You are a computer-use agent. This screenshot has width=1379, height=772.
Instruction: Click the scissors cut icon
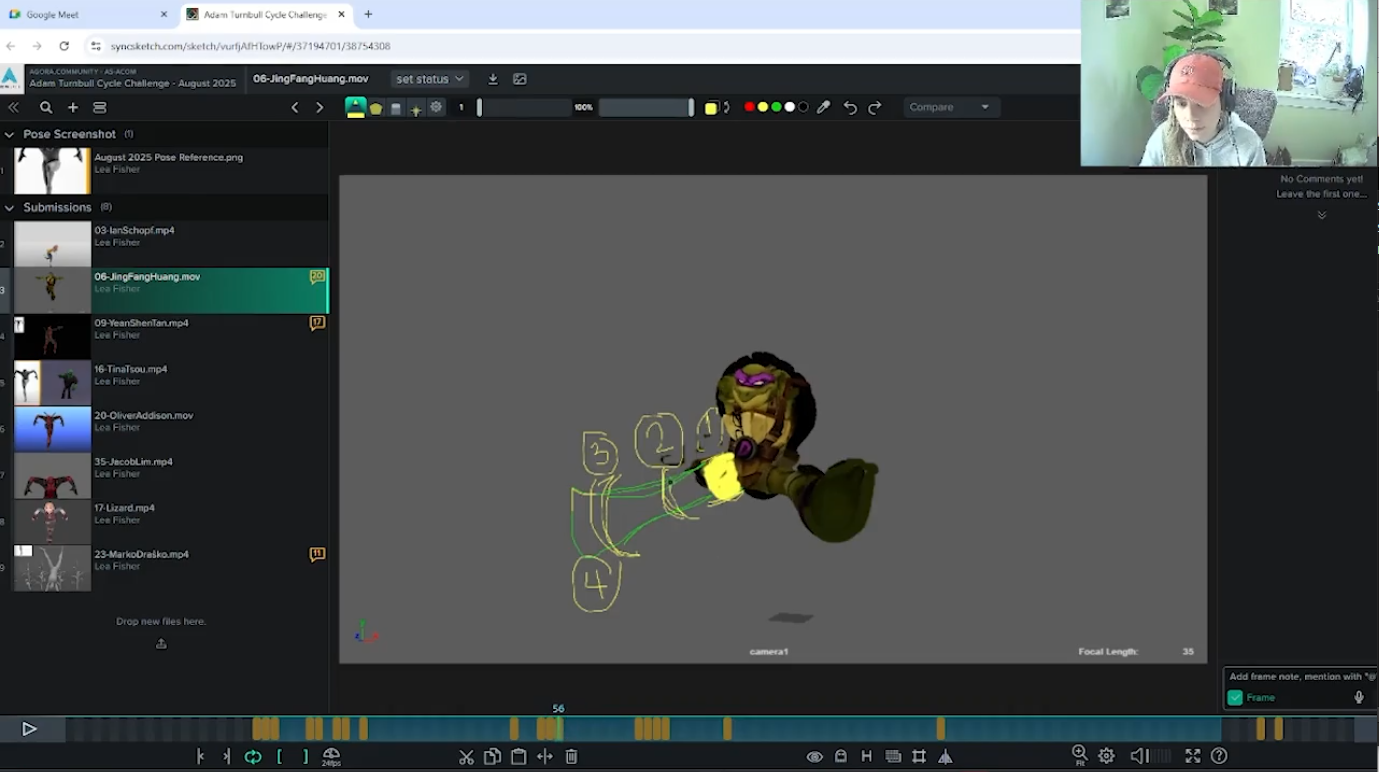point(466,757)
